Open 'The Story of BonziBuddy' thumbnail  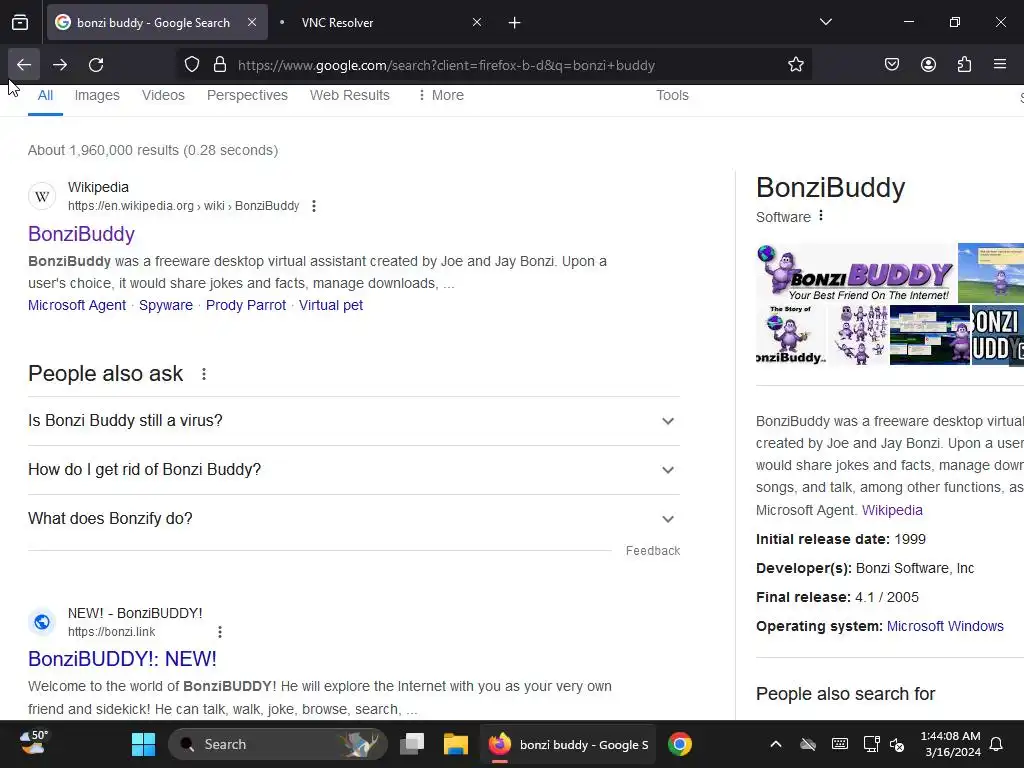[792, 335]
